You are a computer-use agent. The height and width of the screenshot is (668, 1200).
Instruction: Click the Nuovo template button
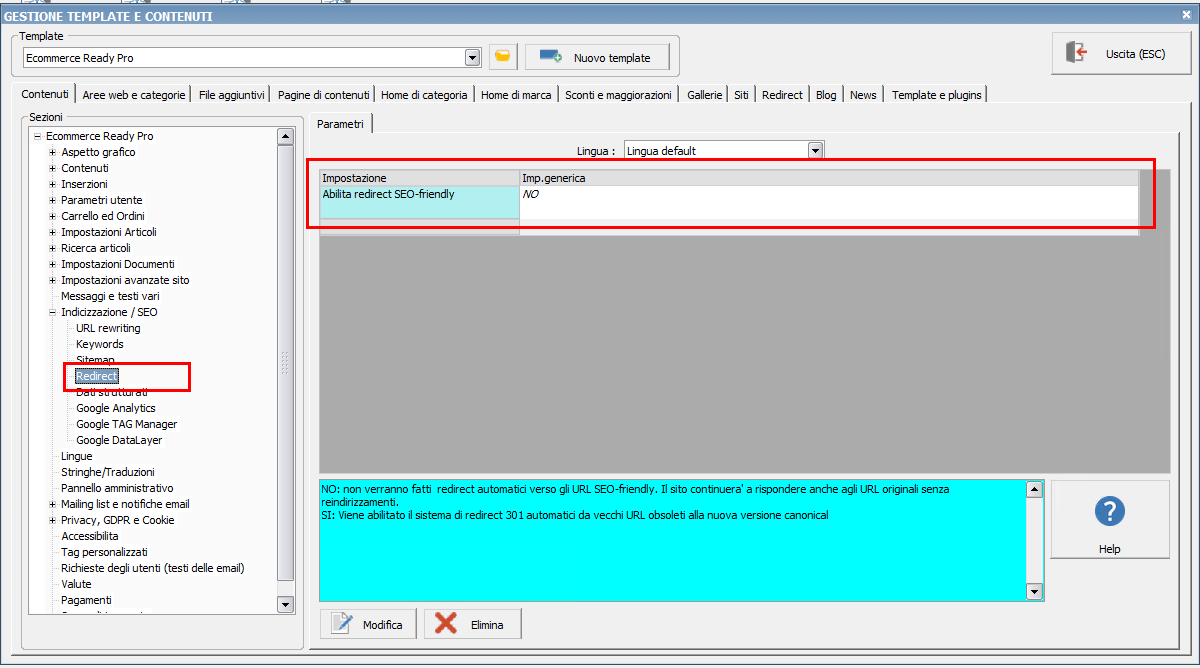click(595, 58)
